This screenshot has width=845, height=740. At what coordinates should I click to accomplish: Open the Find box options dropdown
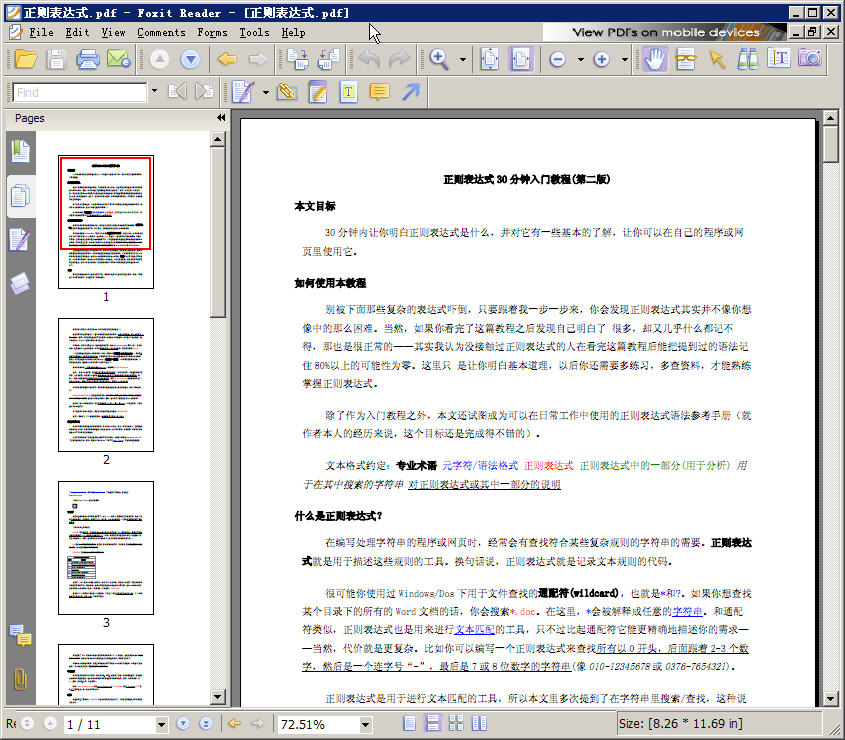pos(154,92)
